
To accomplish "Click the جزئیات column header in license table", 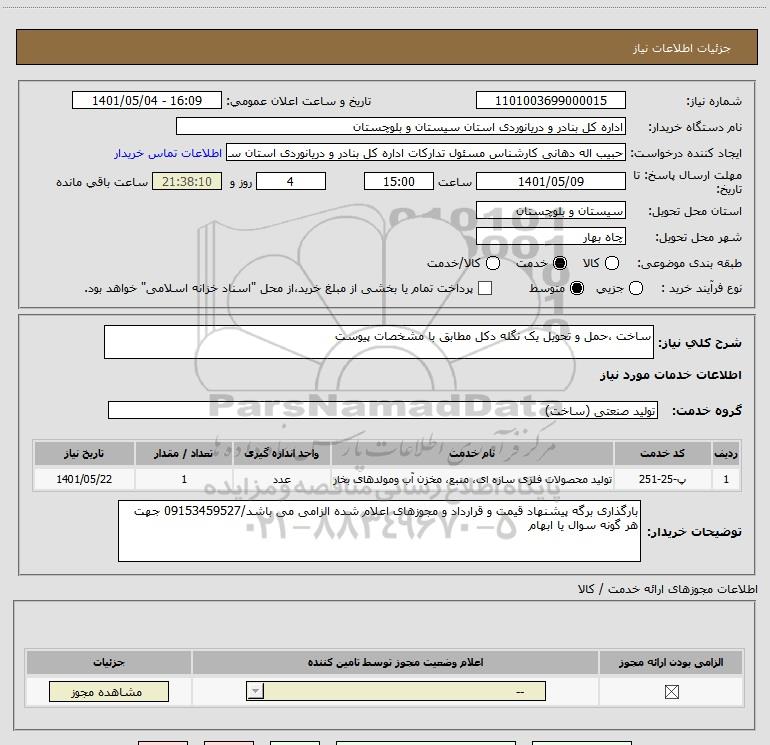I will (x=109, y=662).
